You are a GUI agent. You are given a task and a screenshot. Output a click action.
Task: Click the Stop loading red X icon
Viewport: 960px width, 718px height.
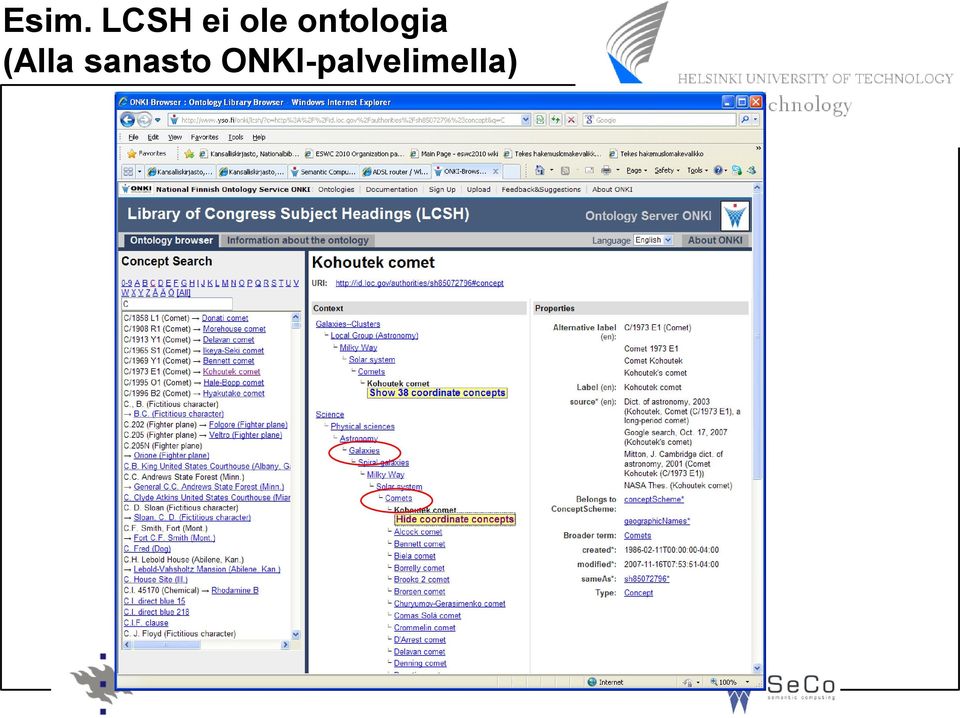(571, 120)
